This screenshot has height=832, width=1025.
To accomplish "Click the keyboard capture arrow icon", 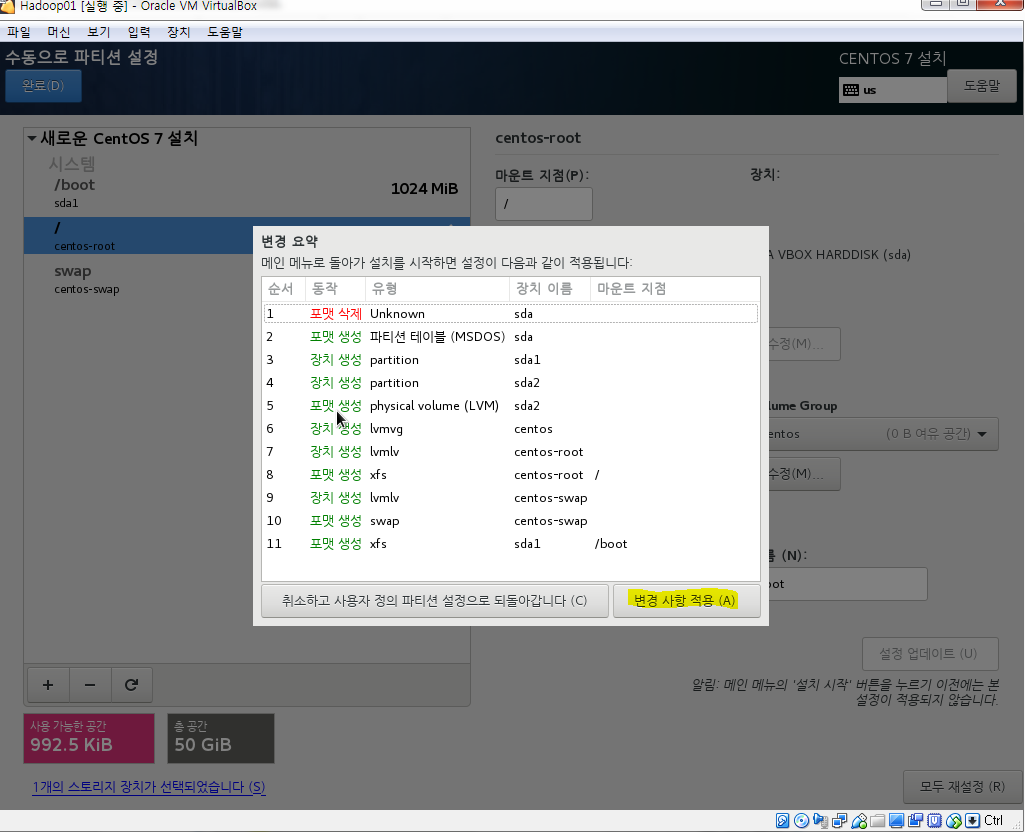I will pos(973,821).
